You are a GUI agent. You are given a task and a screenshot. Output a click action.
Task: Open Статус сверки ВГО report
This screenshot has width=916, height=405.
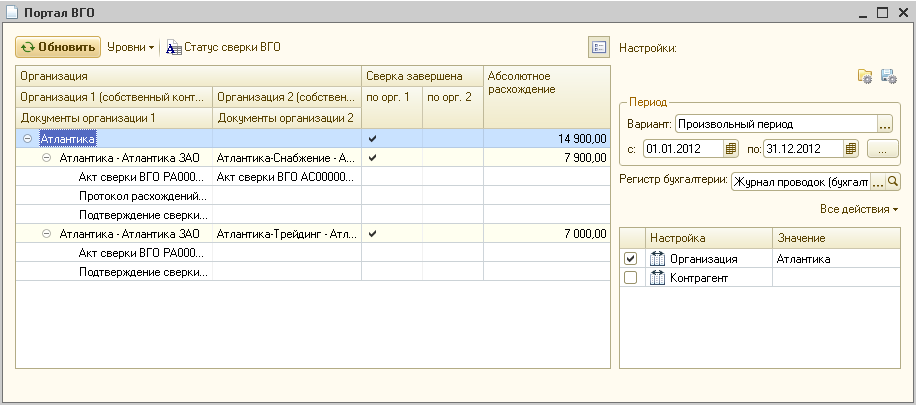point(223,47)
